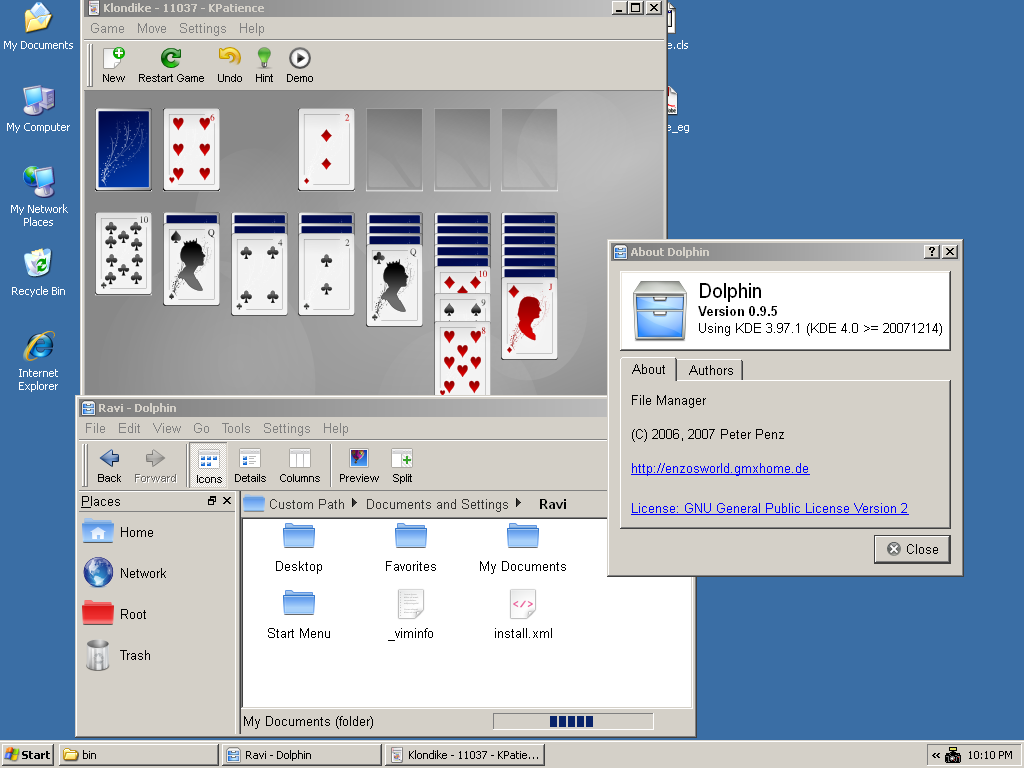Open the enzosworld.gmxhome.de link
Viewport: 1024px width, 768px height.
coord(720,468)
